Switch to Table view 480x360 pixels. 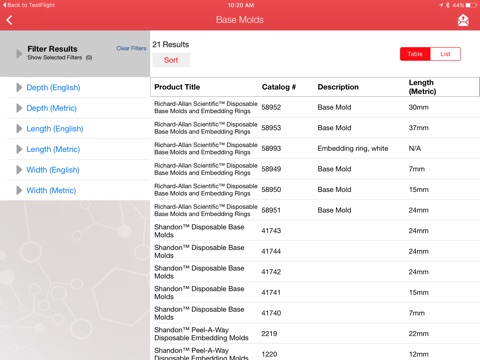click(415, 54)
